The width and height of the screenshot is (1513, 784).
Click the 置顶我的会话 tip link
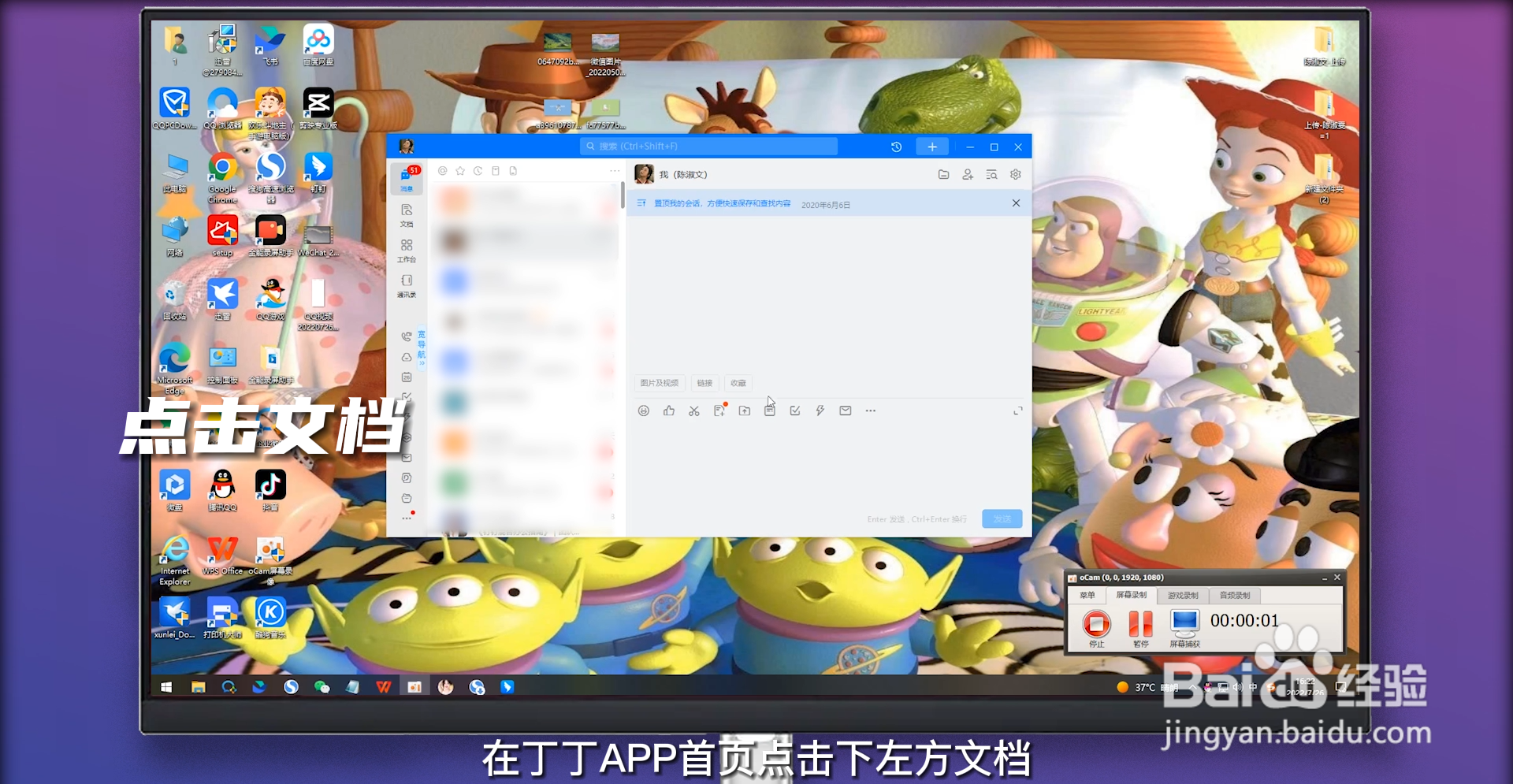click(722, 204)
